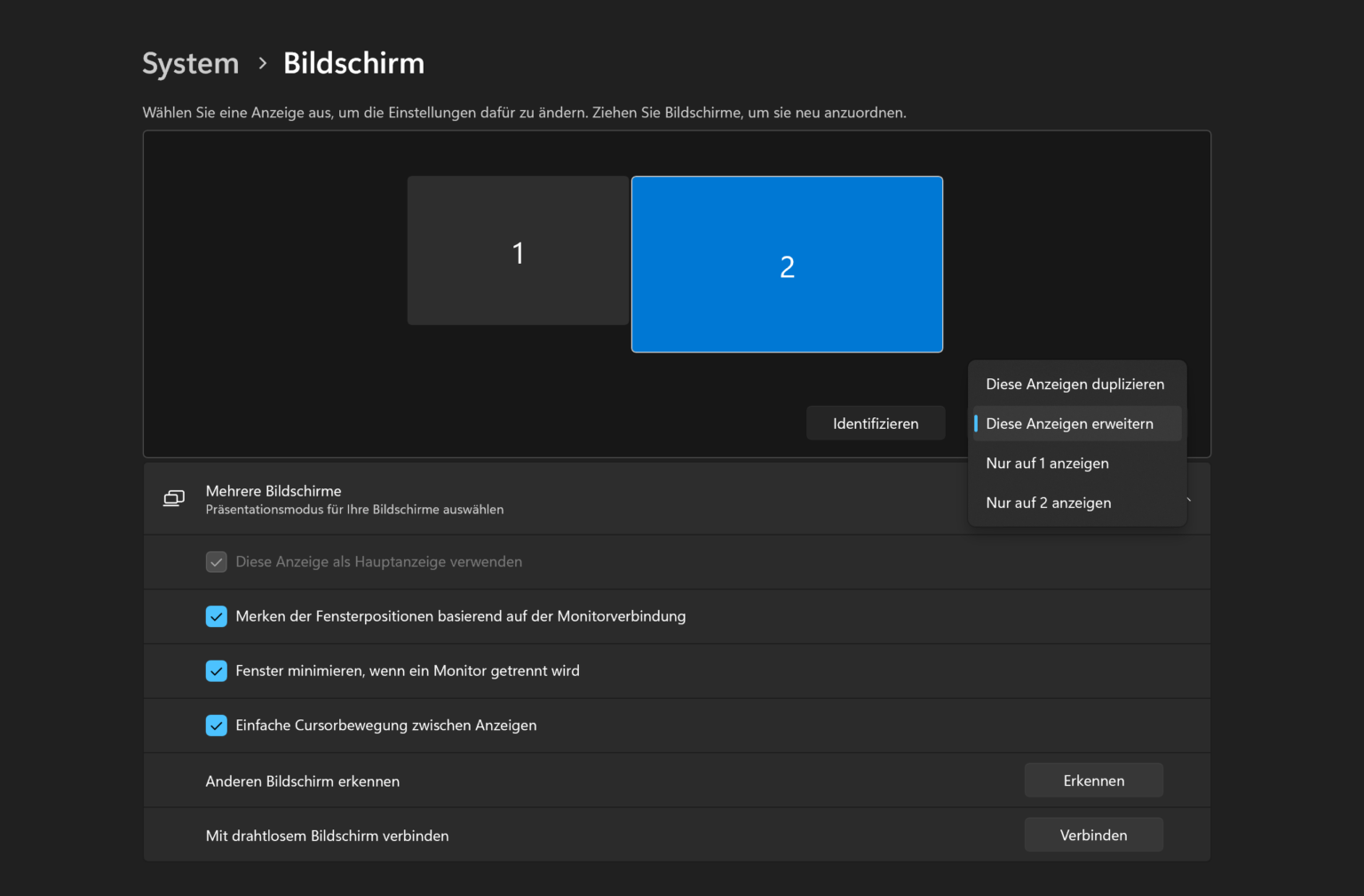
Task: Select the display 1 thumbnail
Action: [x=518, y=251]
